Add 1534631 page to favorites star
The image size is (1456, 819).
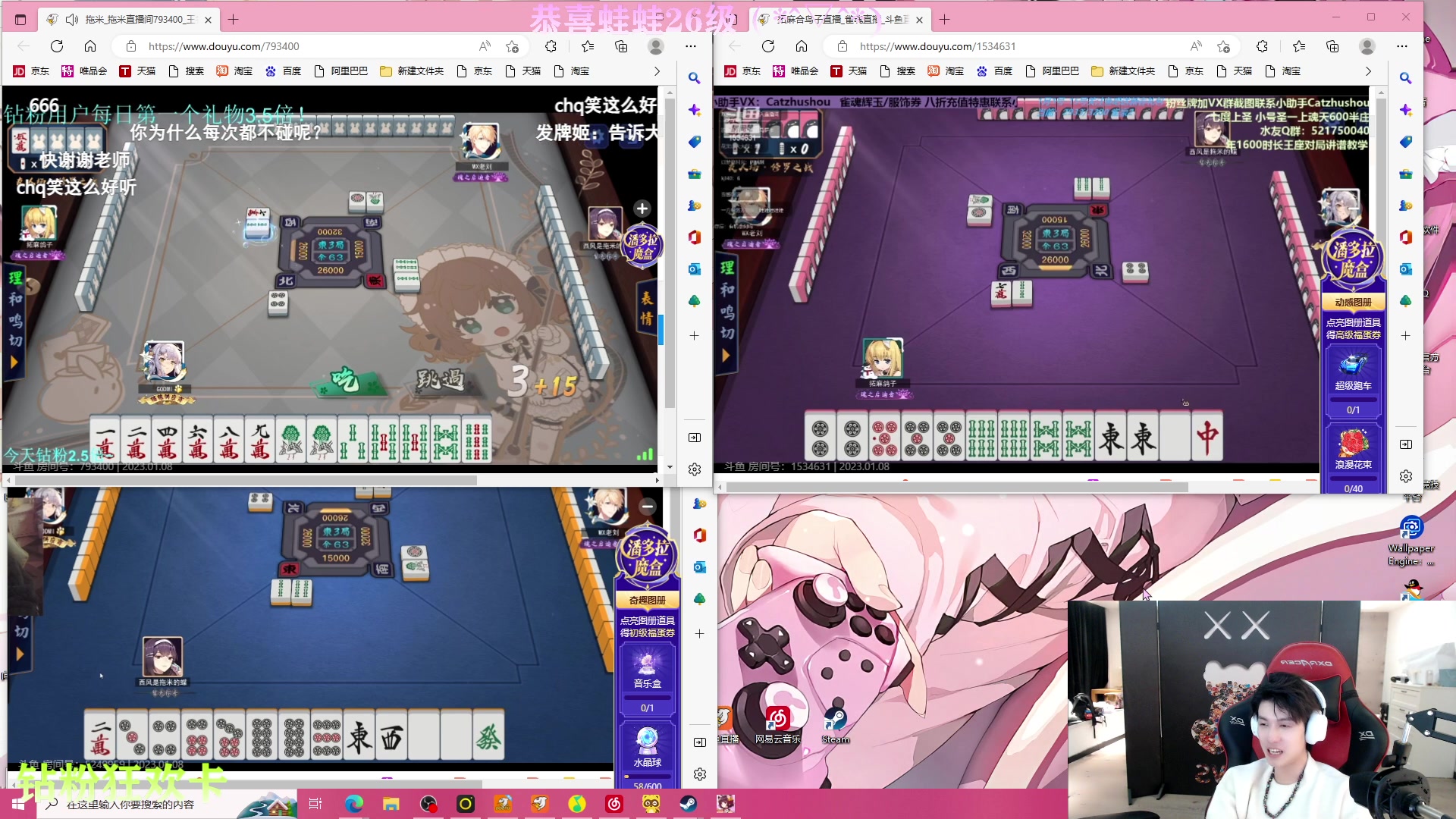point(1224,46)
